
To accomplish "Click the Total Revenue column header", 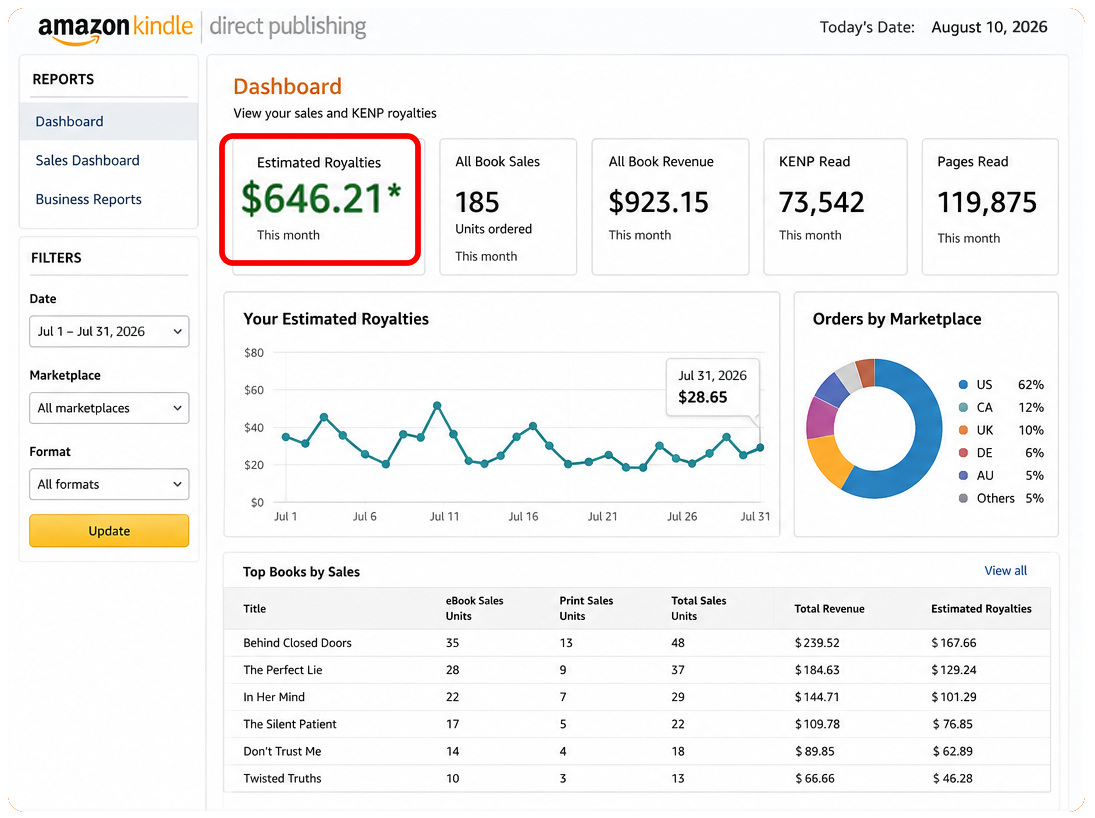I will [829, 608].
